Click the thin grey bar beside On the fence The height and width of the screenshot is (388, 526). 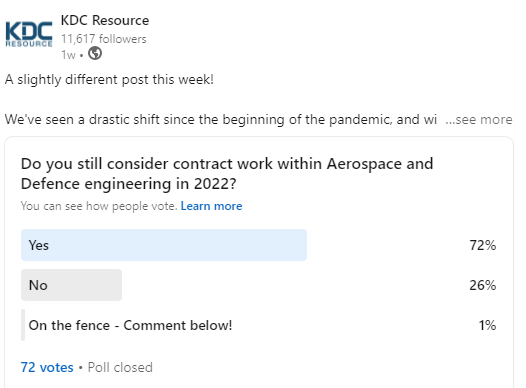pyautogui.click(x=23, y=325)
